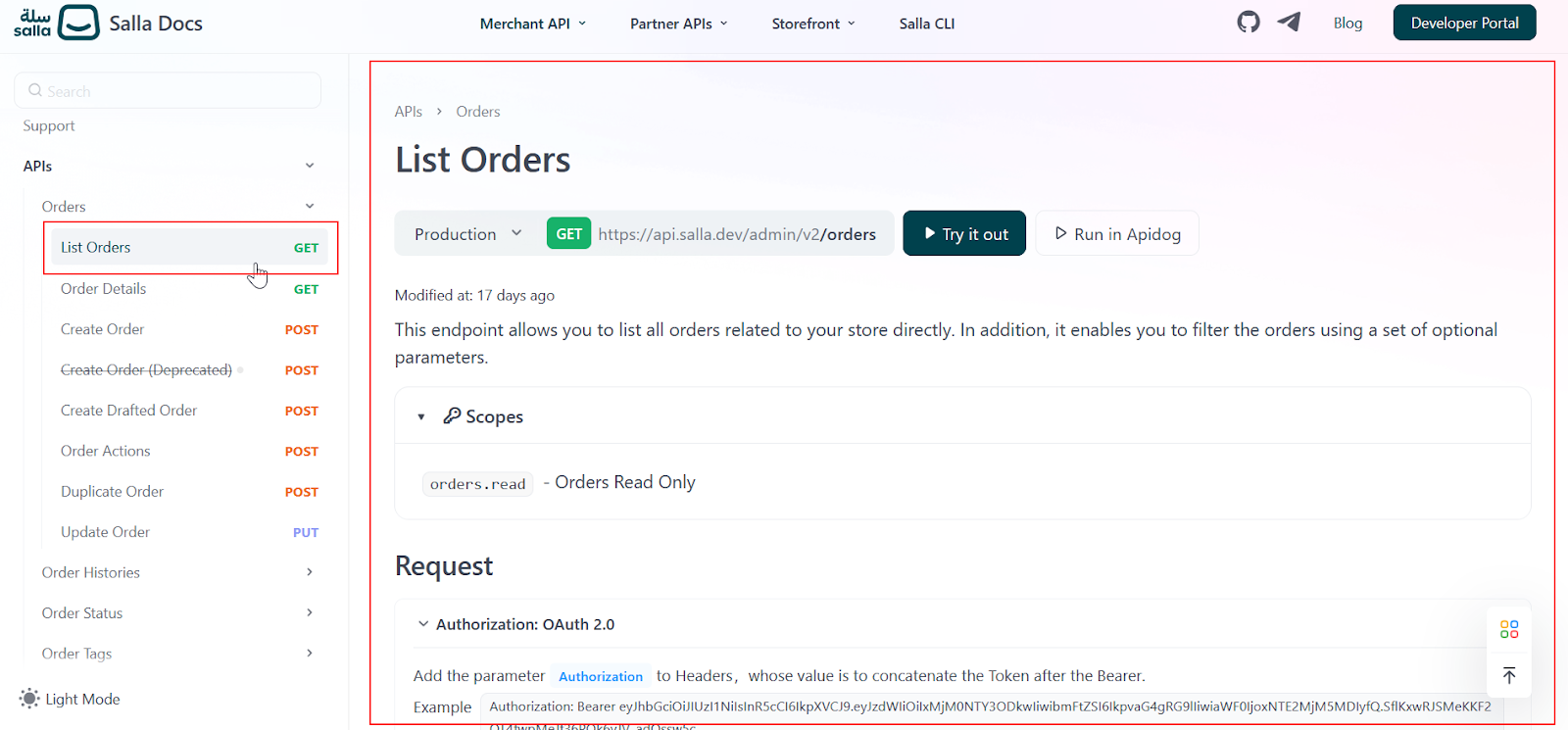1568x730 pixels.
Task: Click the back-to-top arrow icon
Action: [1509, 675]
